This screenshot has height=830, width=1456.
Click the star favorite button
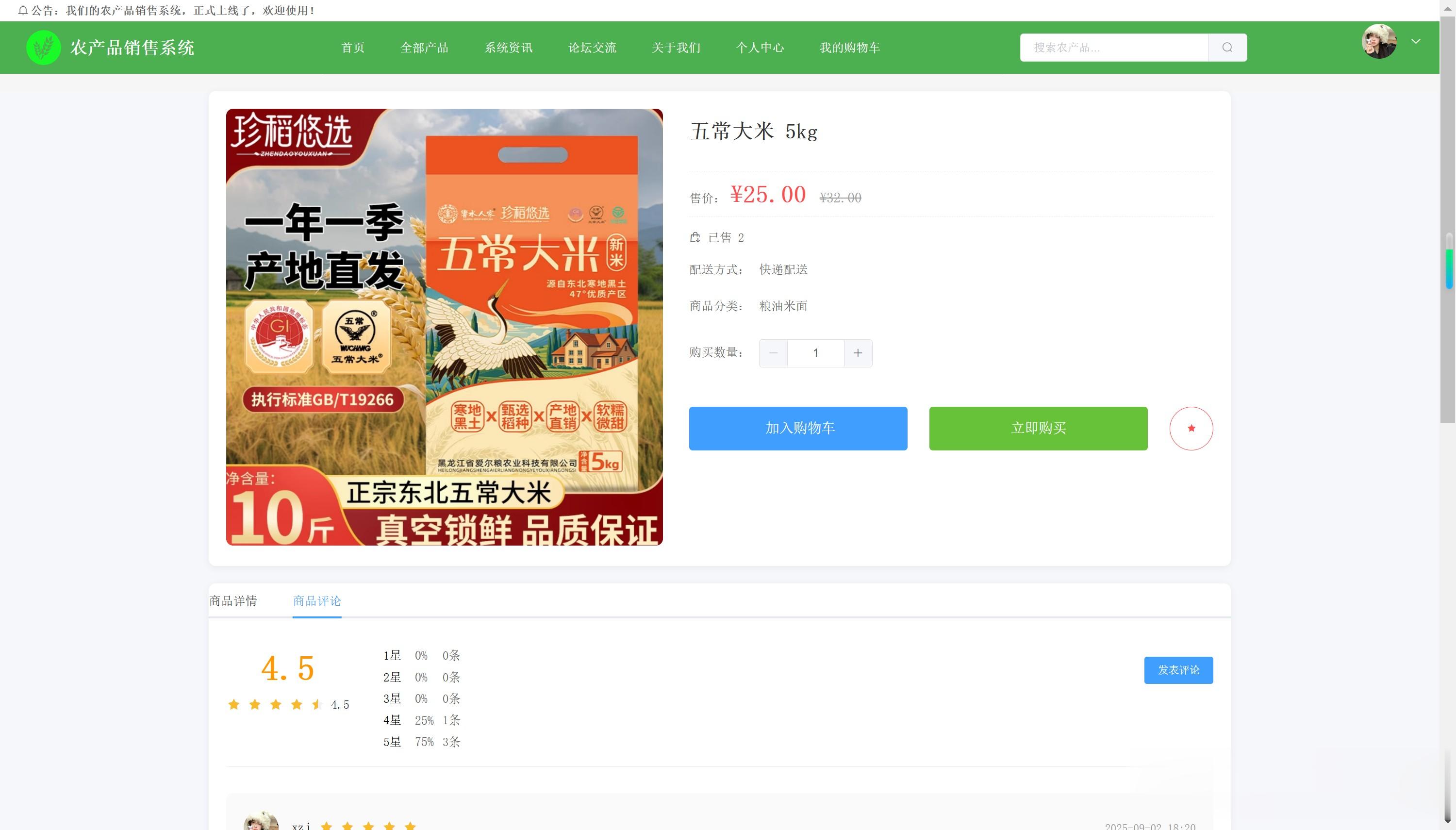pyautogui.click(x=1191, y=428)
